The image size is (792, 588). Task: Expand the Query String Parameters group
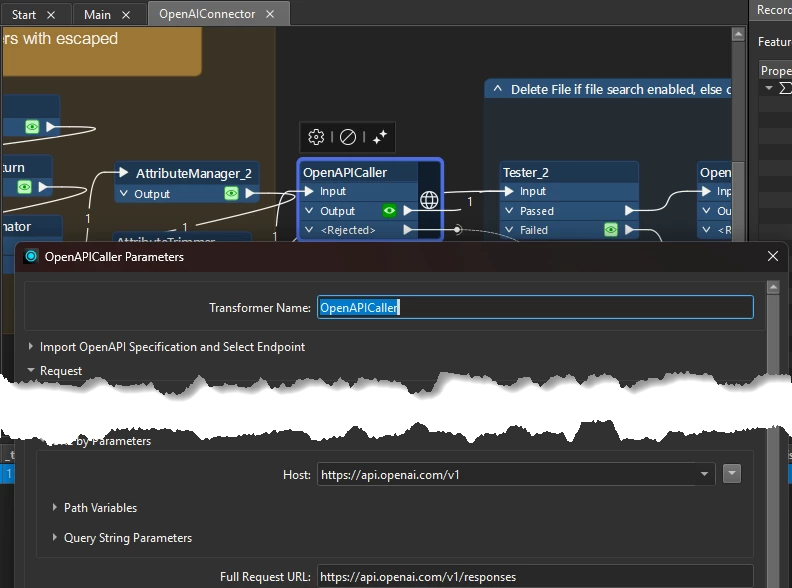55,537
